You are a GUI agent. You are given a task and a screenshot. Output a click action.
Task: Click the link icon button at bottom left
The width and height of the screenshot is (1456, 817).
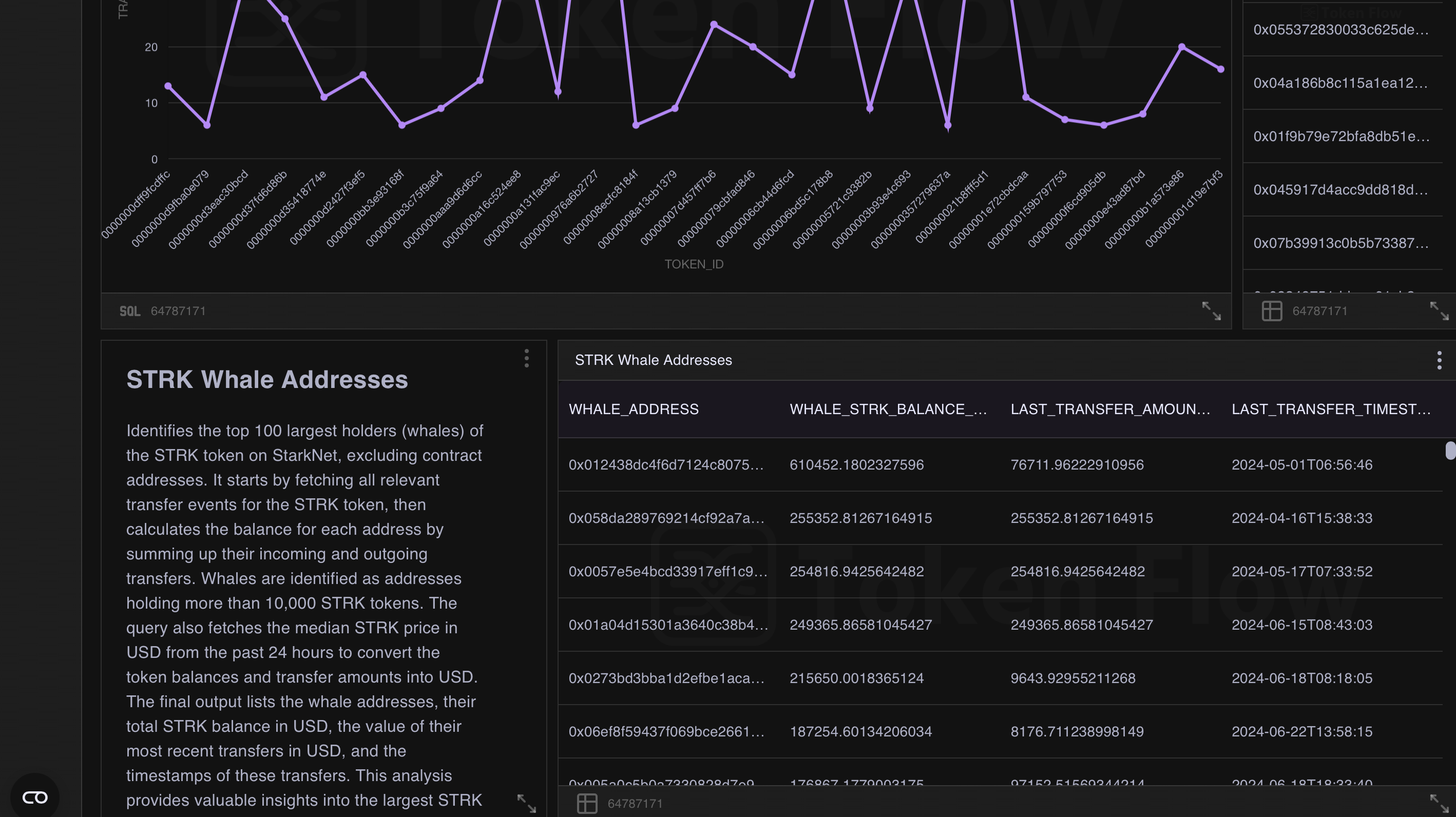(x=35, y=797)
